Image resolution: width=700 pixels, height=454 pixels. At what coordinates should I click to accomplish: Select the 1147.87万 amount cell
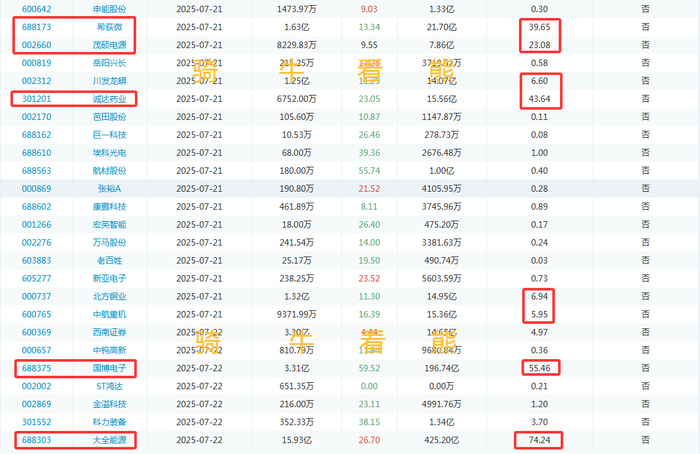(442, 117)
